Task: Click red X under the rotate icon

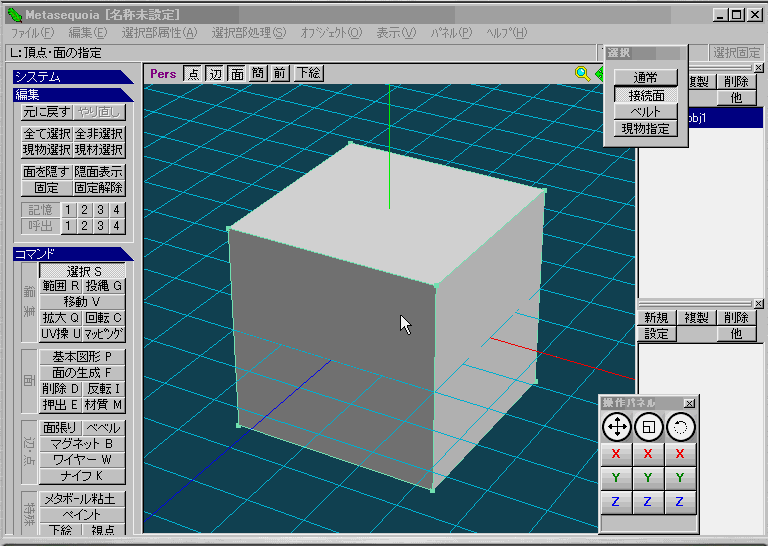Action: click(680, 454)
